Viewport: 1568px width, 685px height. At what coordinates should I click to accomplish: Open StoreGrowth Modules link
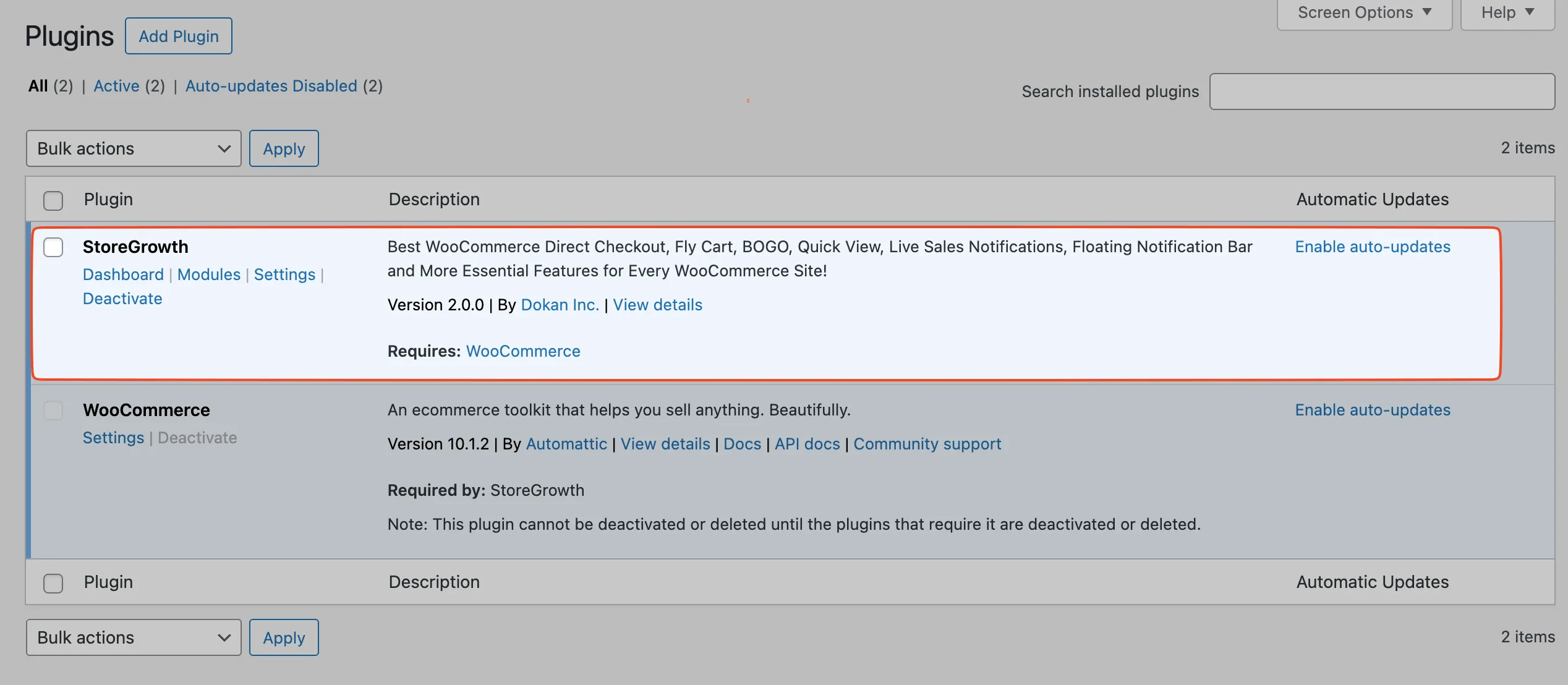coord(209,274)
